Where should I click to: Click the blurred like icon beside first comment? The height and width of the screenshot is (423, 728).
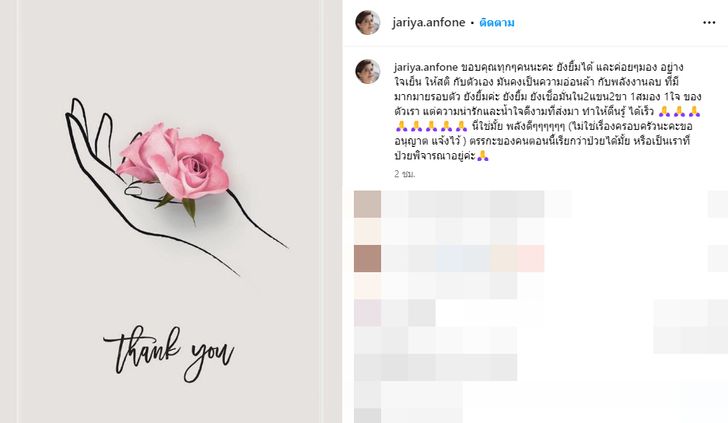pyautogui.click(x=718, y=204)
